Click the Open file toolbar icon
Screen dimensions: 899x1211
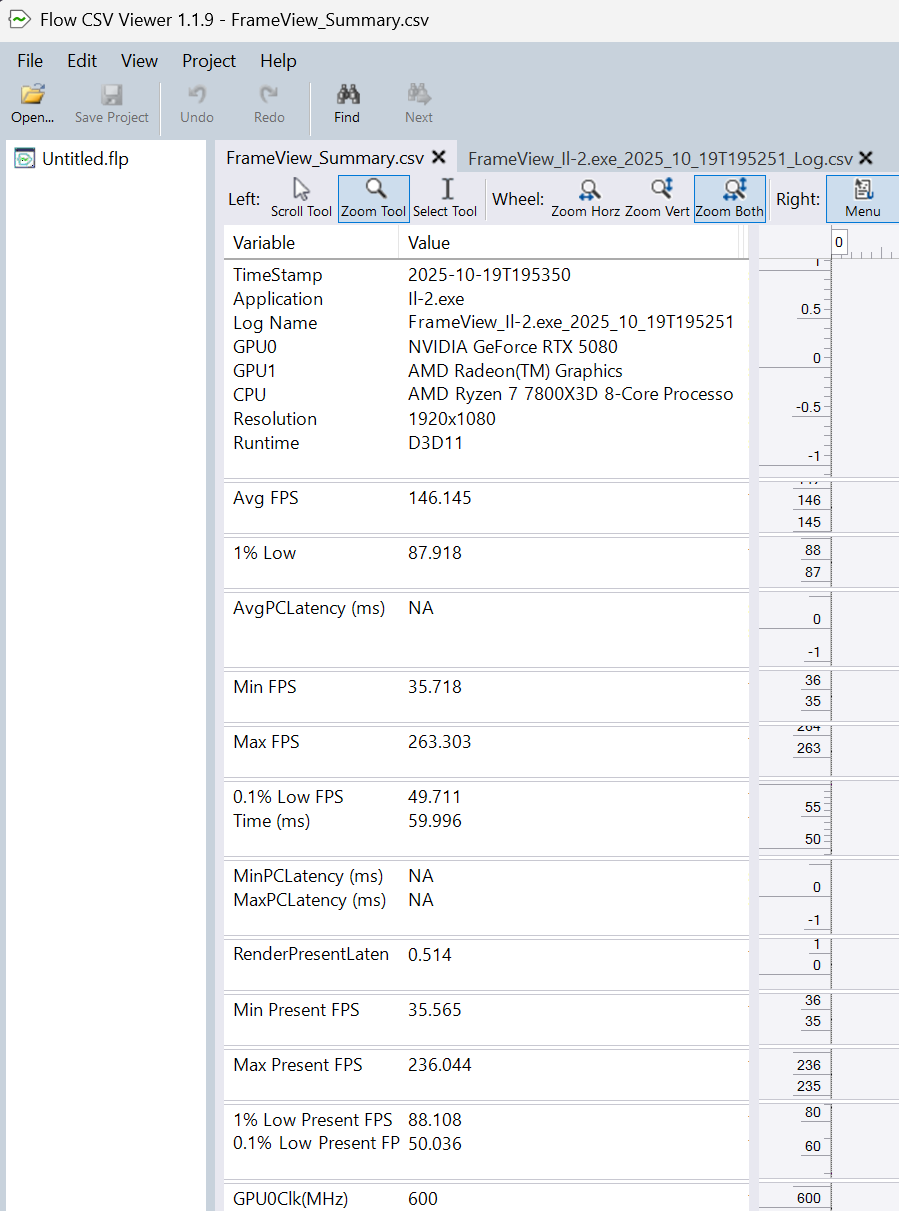coord(33,103)
